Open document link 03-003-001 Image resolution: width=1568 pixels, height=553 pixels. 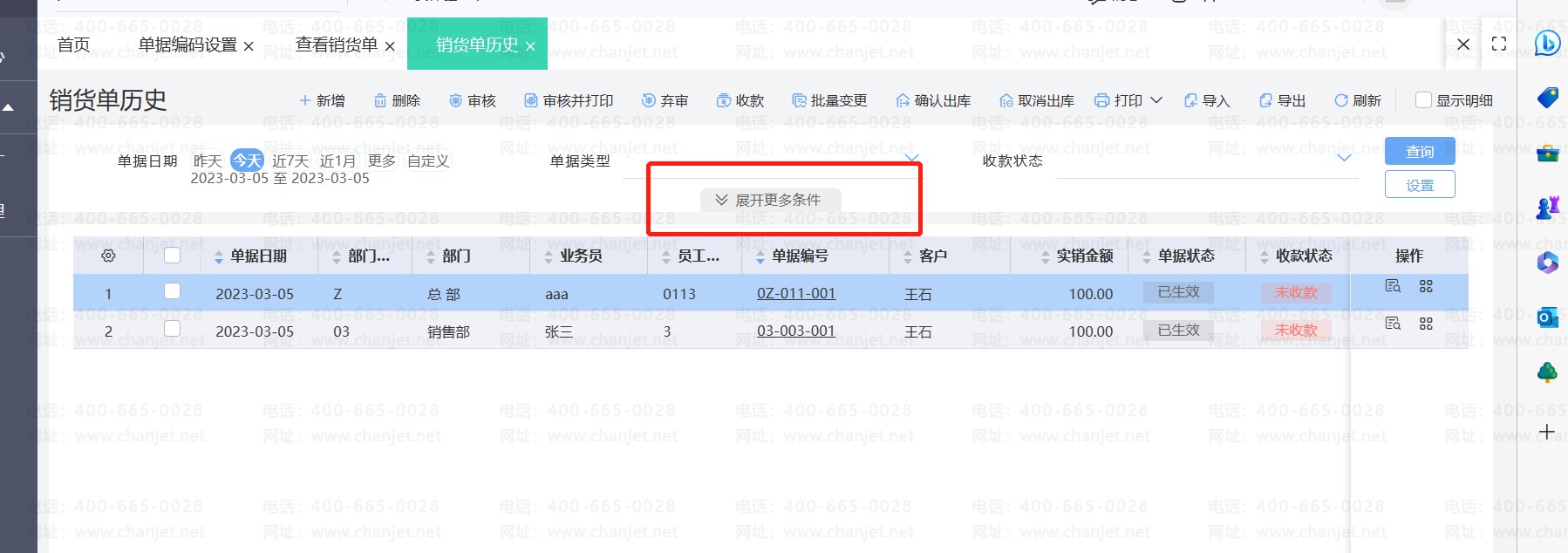pyautogui.click(x=796, y=331)
